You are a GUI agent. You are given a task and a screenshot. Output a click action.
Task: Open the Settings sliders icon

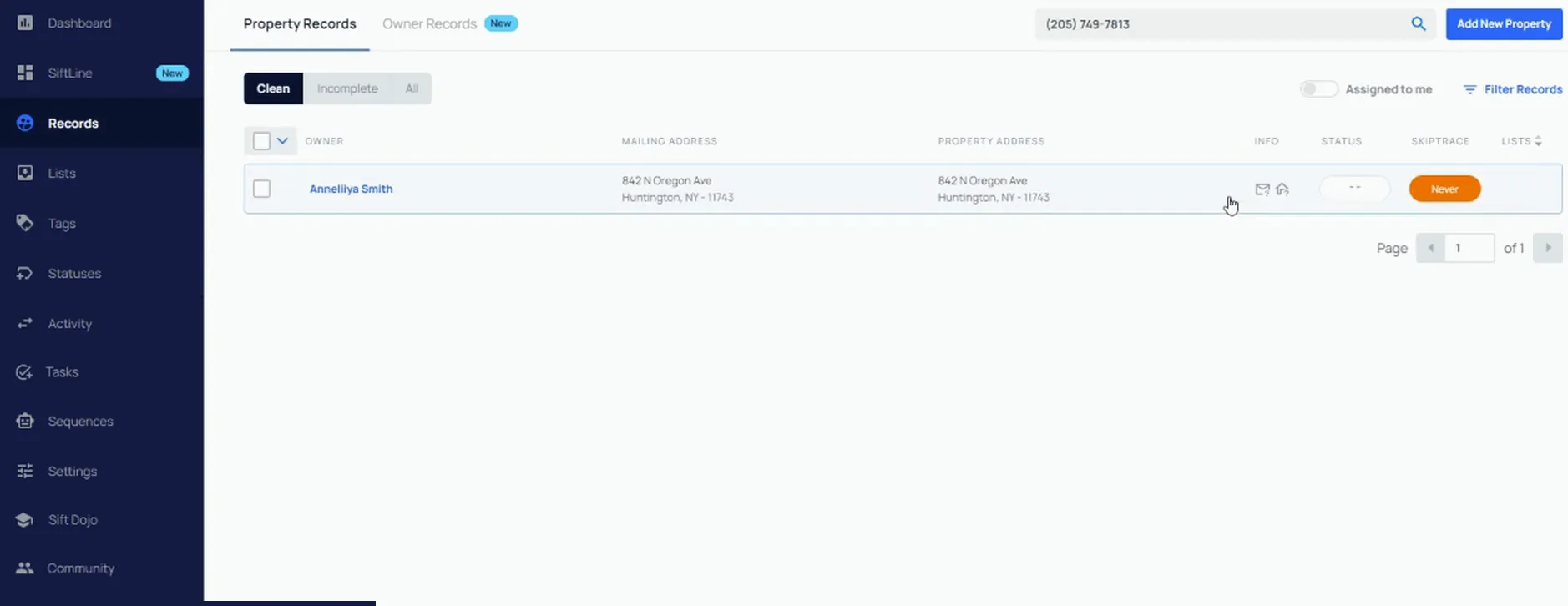click(25, 471)
